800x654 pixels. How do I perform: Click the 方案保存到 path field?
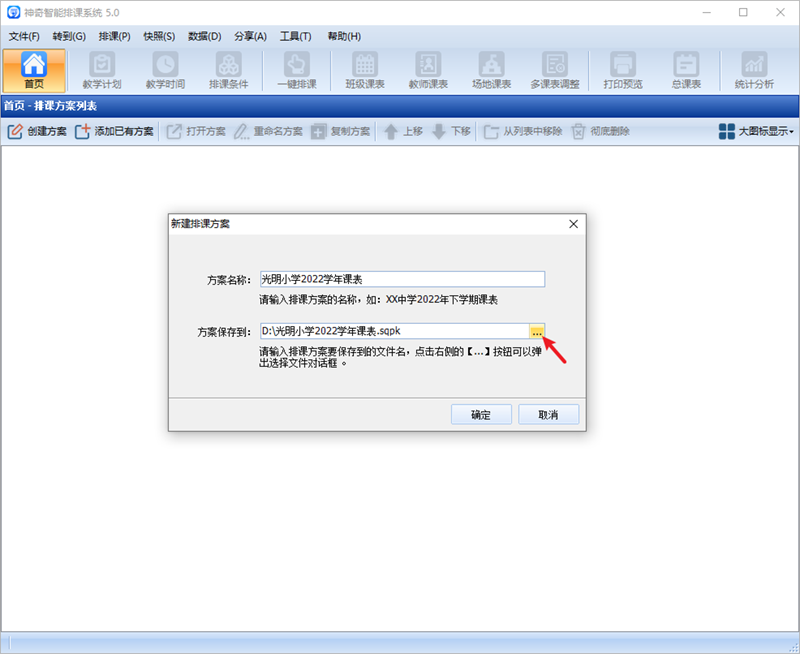[x=394, y=331]
